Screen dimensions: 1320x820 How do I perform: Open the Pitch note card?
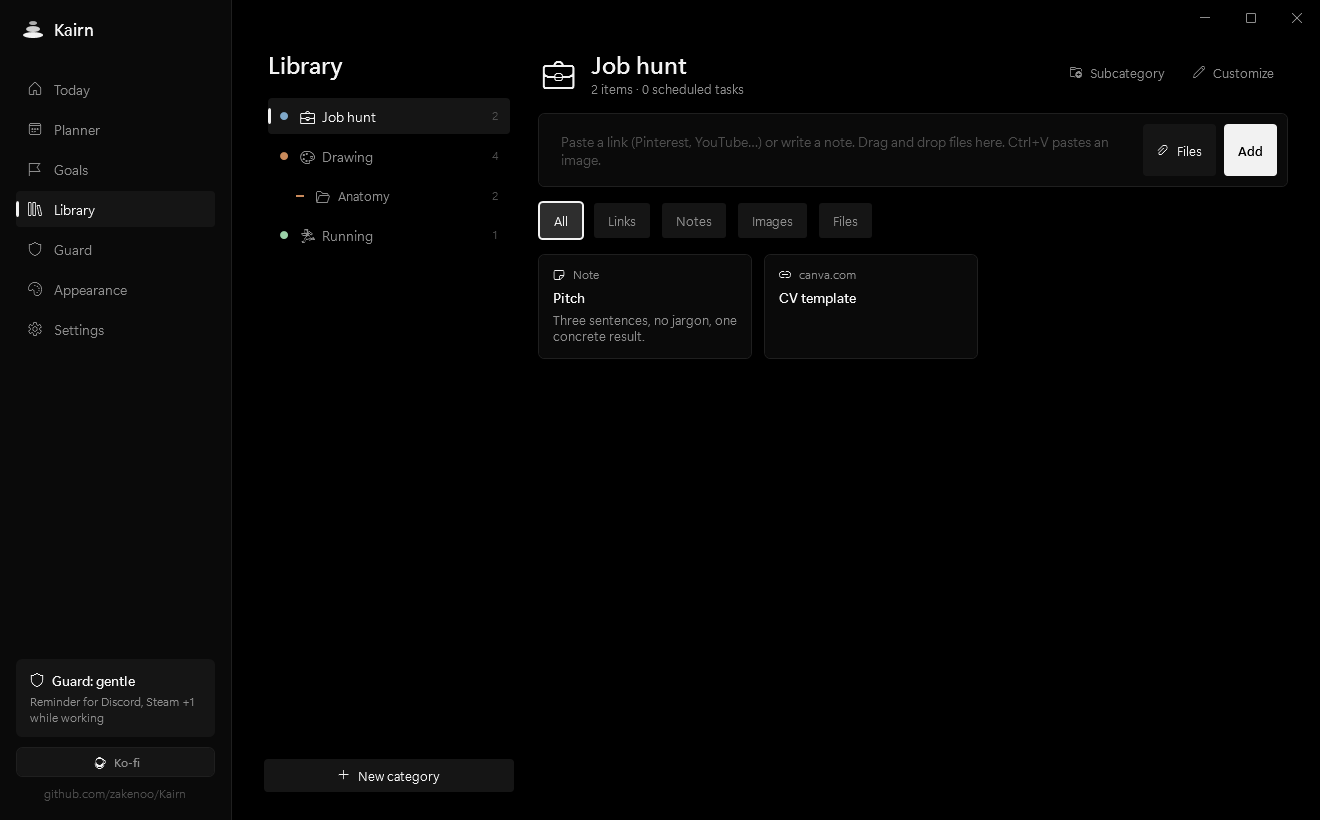pos(645,306)
